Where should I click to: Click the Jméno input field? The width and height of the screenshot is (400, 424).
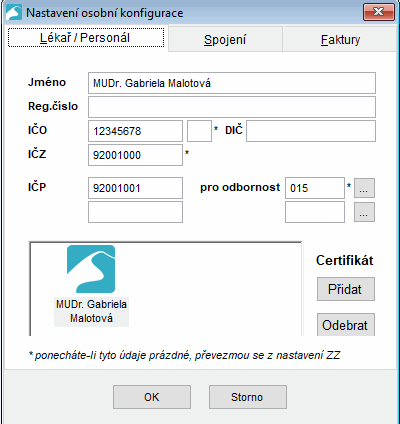click(x=232, y=83)
